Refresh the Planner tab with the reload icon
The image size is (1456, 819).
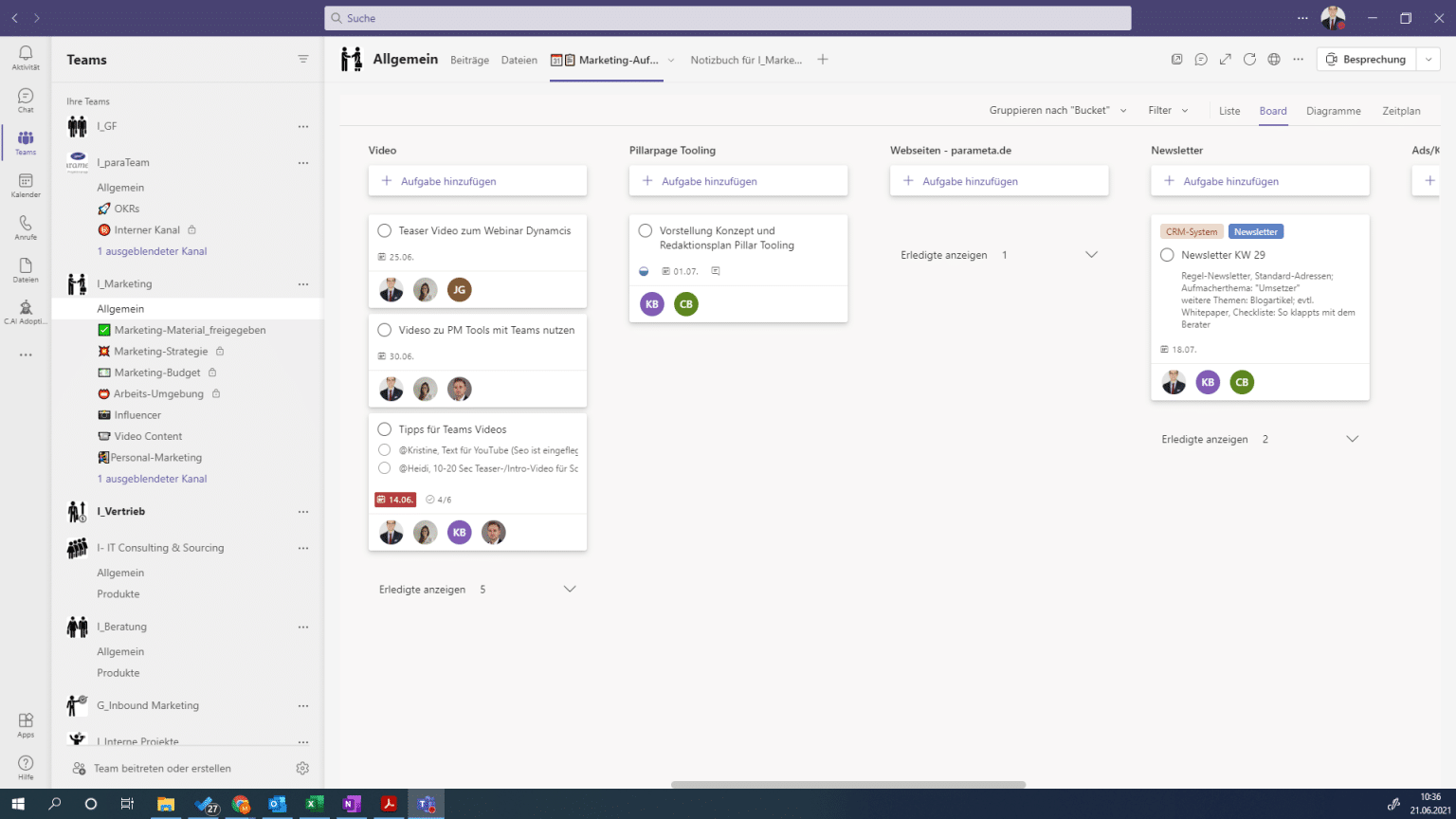[1249, 59]
